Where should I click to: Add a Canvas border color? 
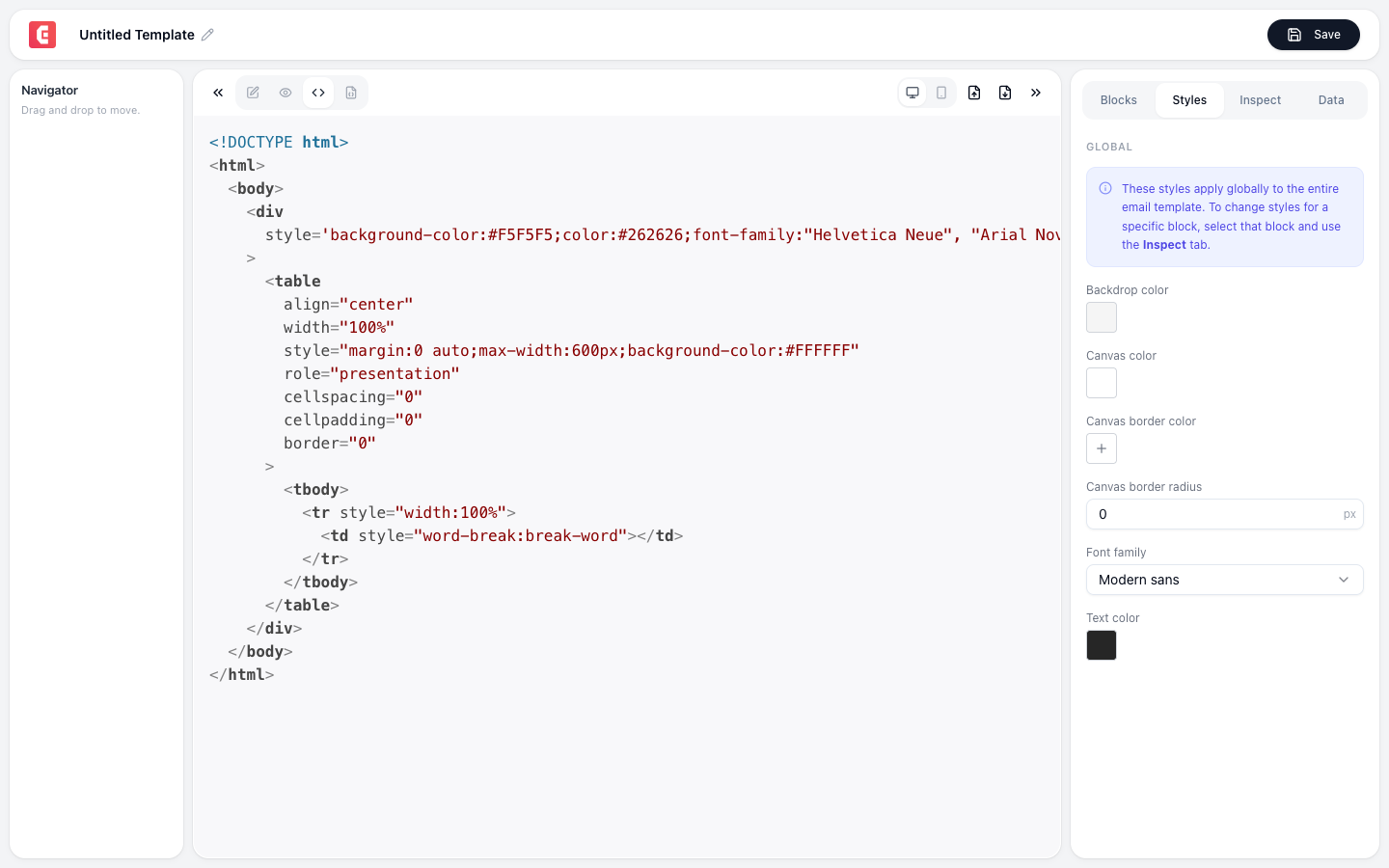click(x=1102, y=448)
